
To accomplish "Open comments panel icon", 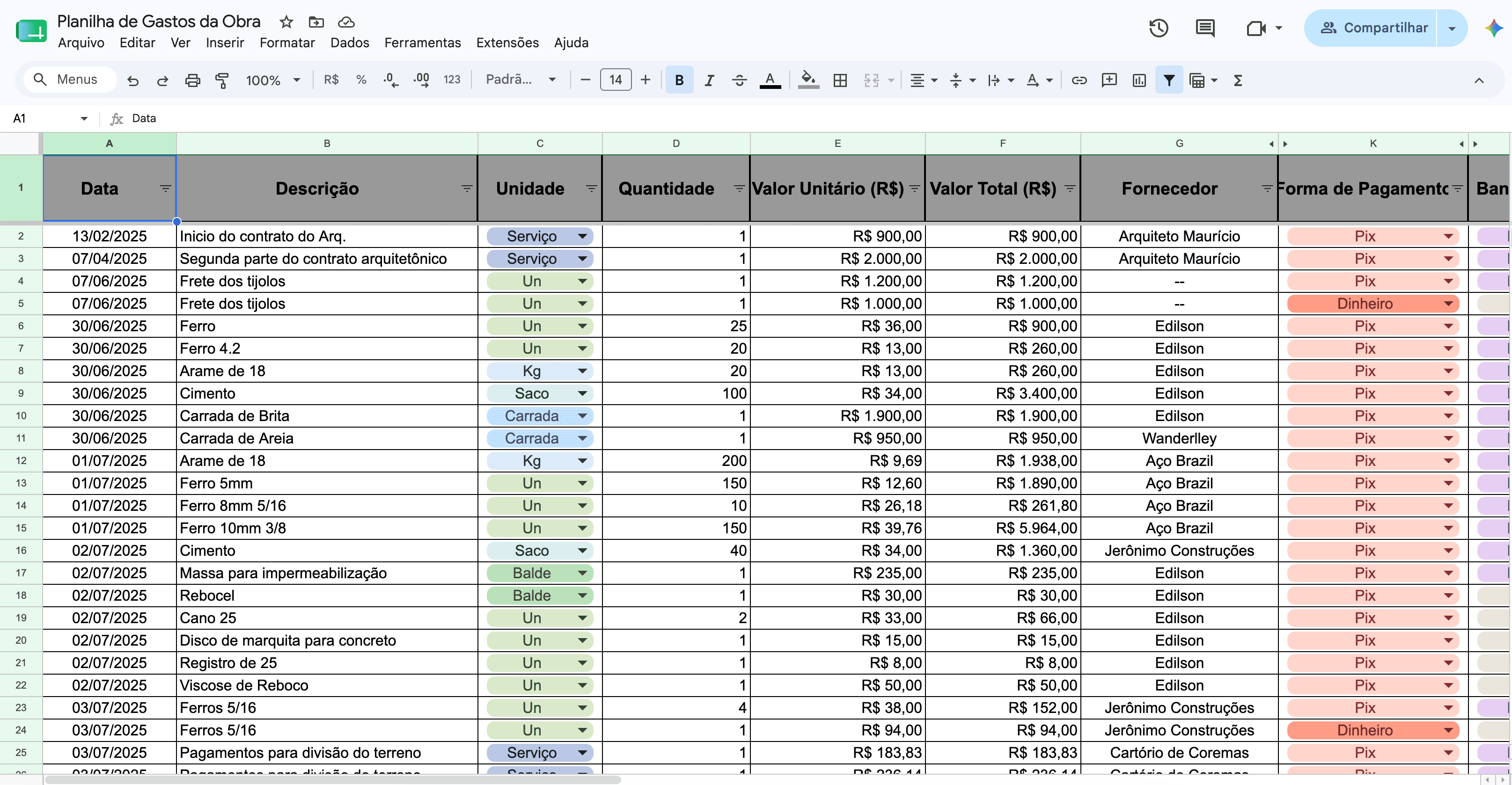I will point(1205,28).
